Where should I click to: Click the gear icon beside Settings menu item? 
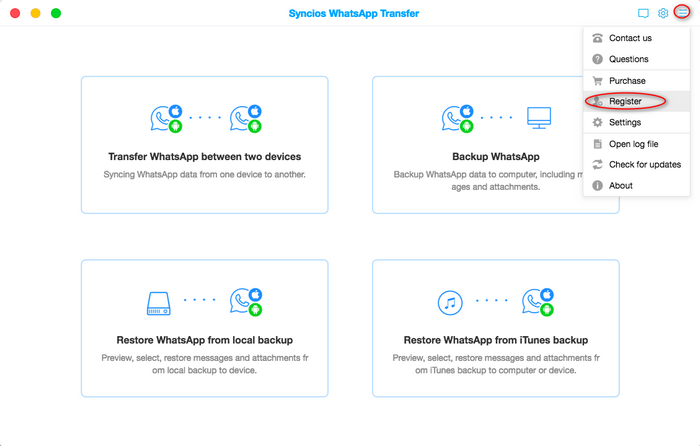click(x=597, y=122)
